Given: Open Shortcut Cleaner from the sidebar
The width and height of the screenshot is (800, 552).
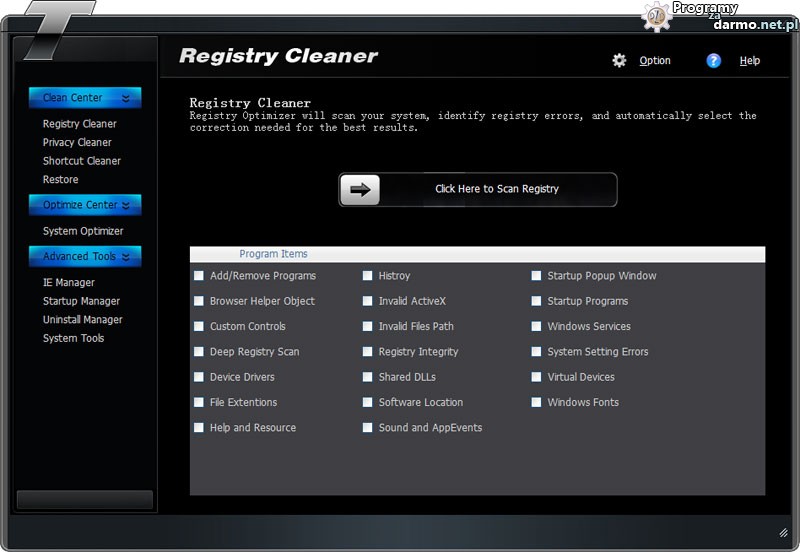Looking at the screenshot, I should [x=82, y=161].
